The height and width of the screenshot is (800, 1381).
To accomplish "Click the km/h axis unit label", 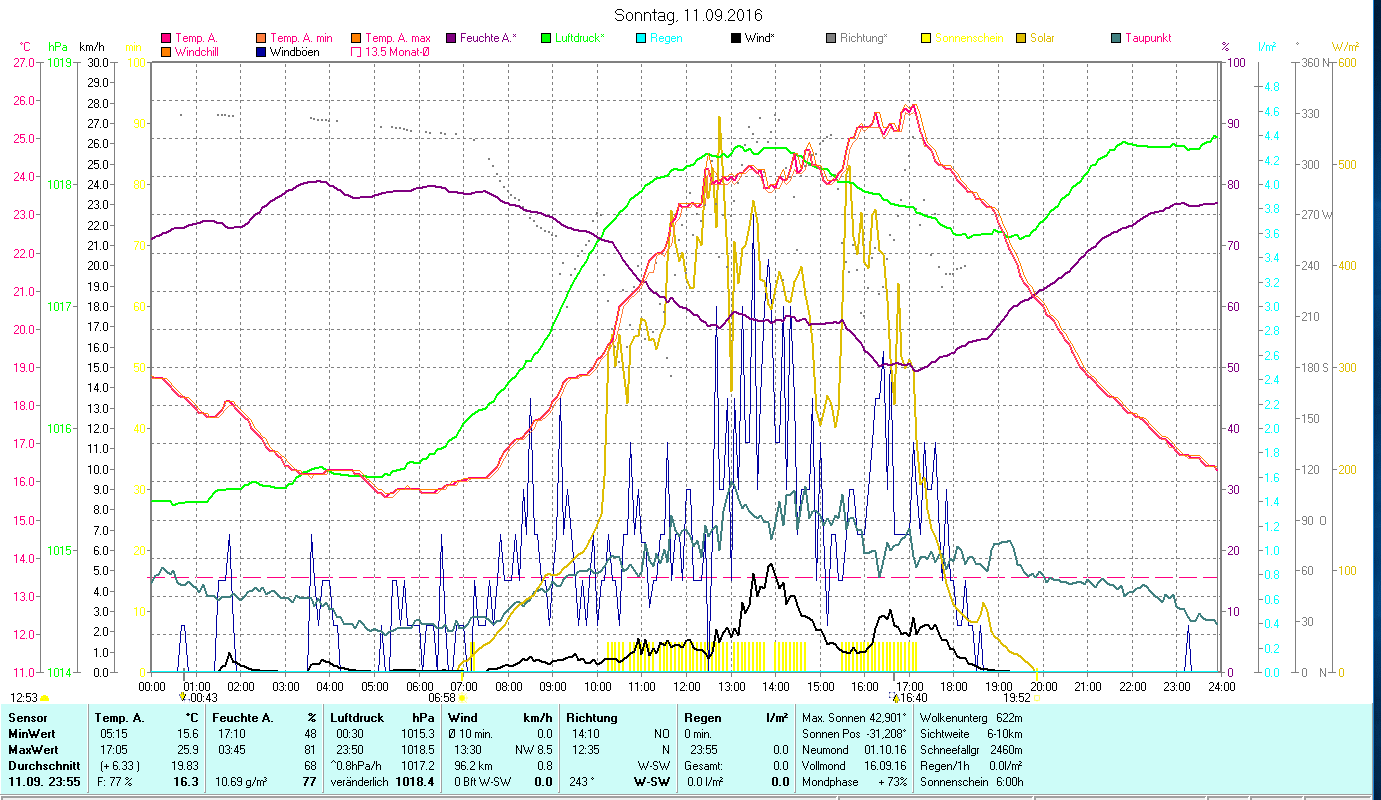I will [91, 47].
